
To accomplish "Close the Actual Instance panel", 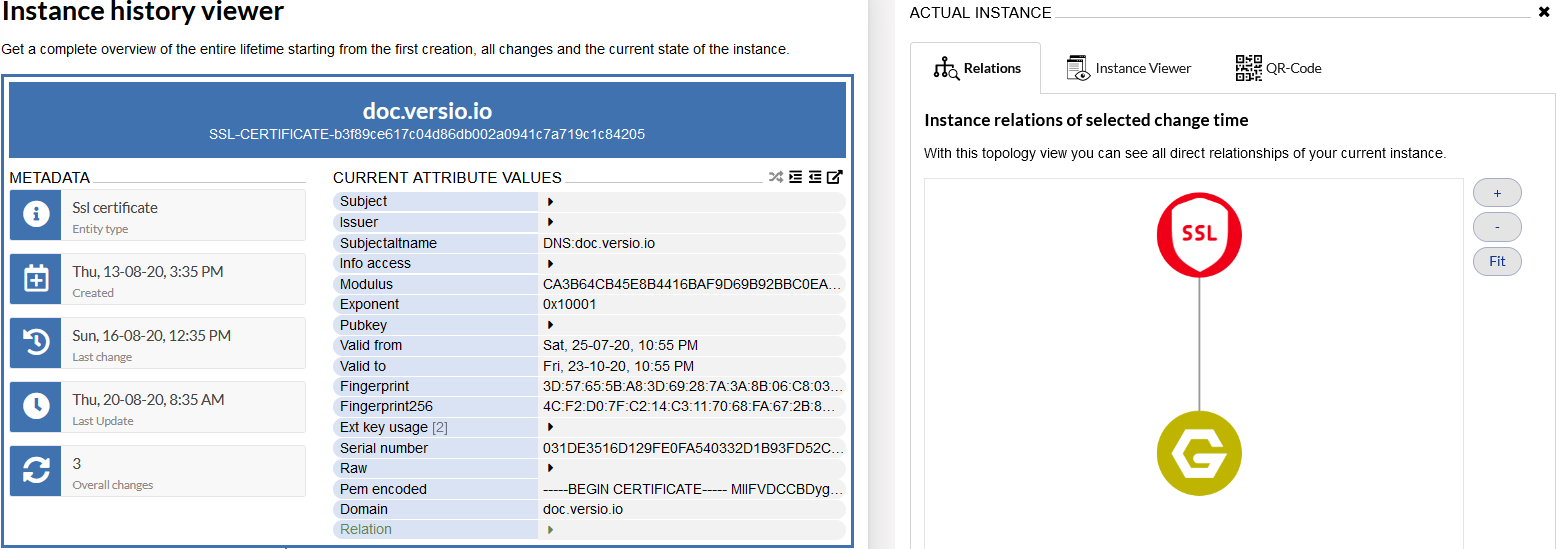I will [1543, 13].
